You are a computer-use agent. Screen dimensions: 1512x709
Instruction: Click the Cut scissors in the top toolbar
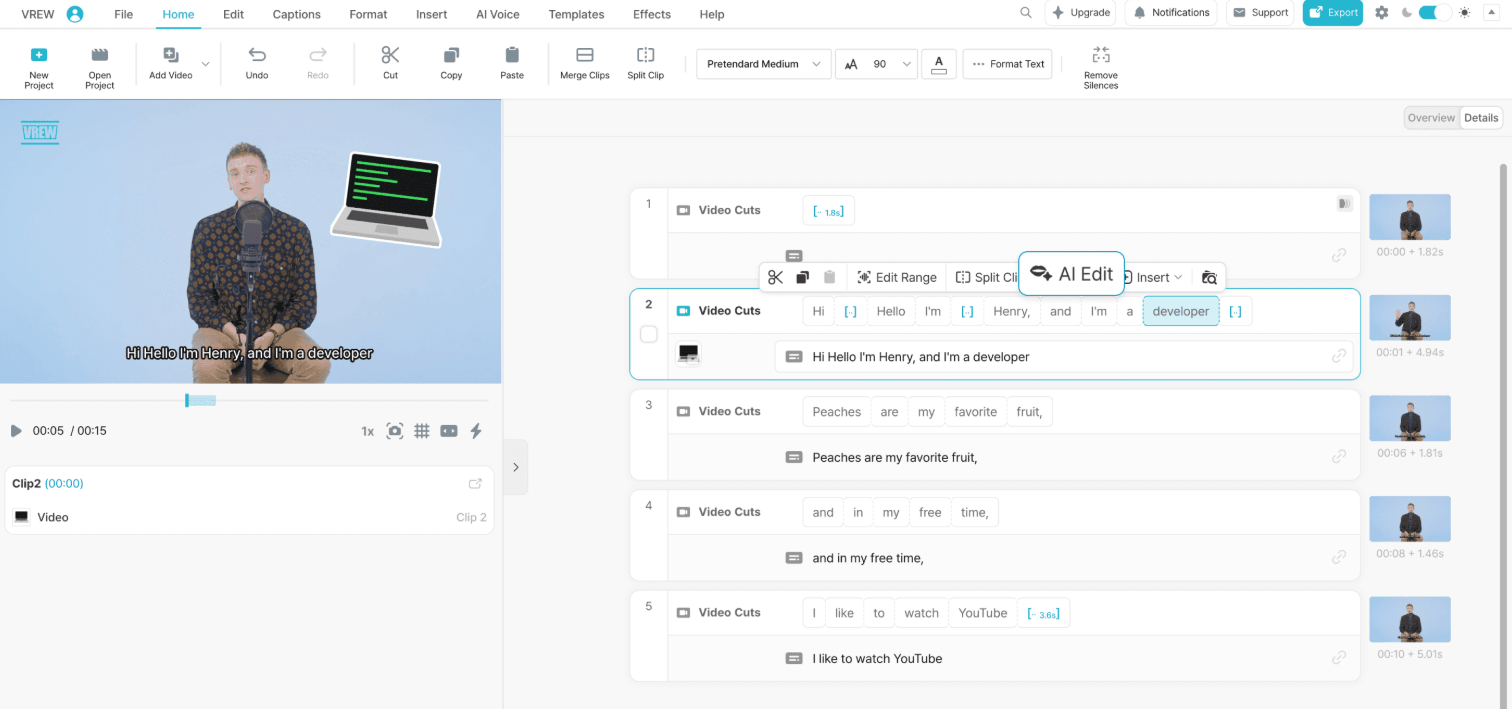(391, 55)
